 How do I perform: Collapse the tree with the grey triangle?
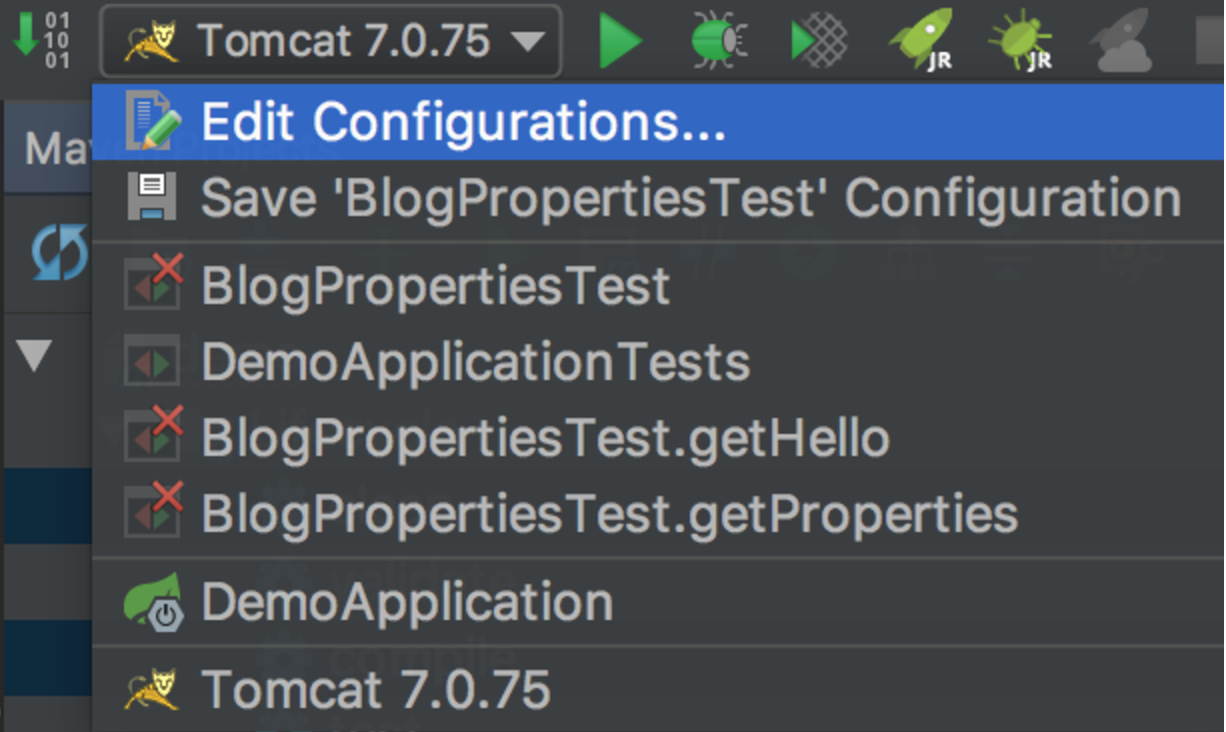click(x=35, y=355)
